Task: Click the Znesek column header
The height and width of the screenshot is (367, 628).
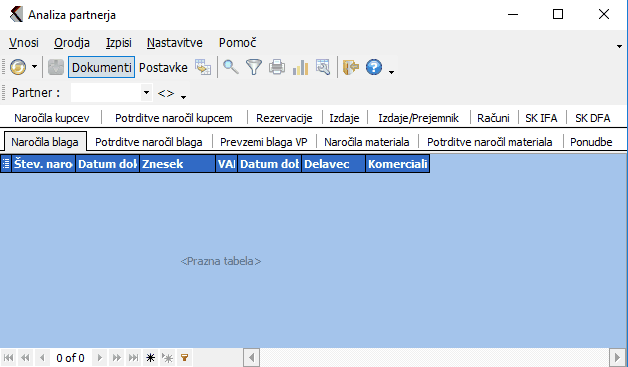Action: pyautogui.click(x=177, y=163)
